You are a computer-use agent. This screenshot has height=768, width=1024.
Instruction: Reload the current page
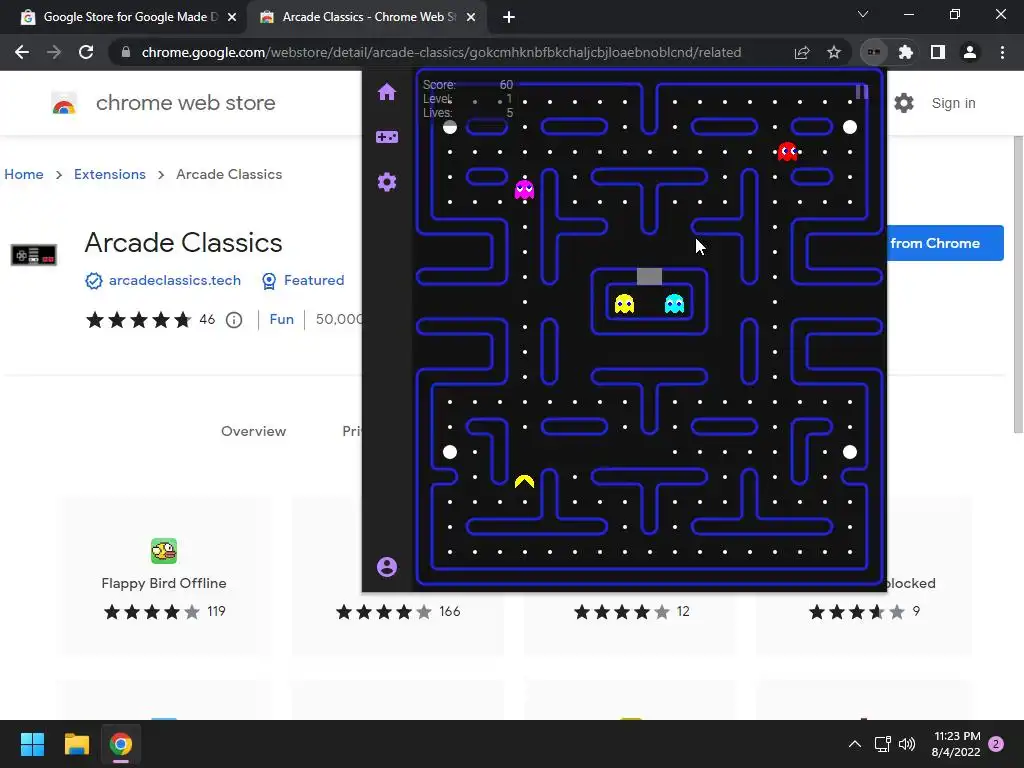(86, 52)
